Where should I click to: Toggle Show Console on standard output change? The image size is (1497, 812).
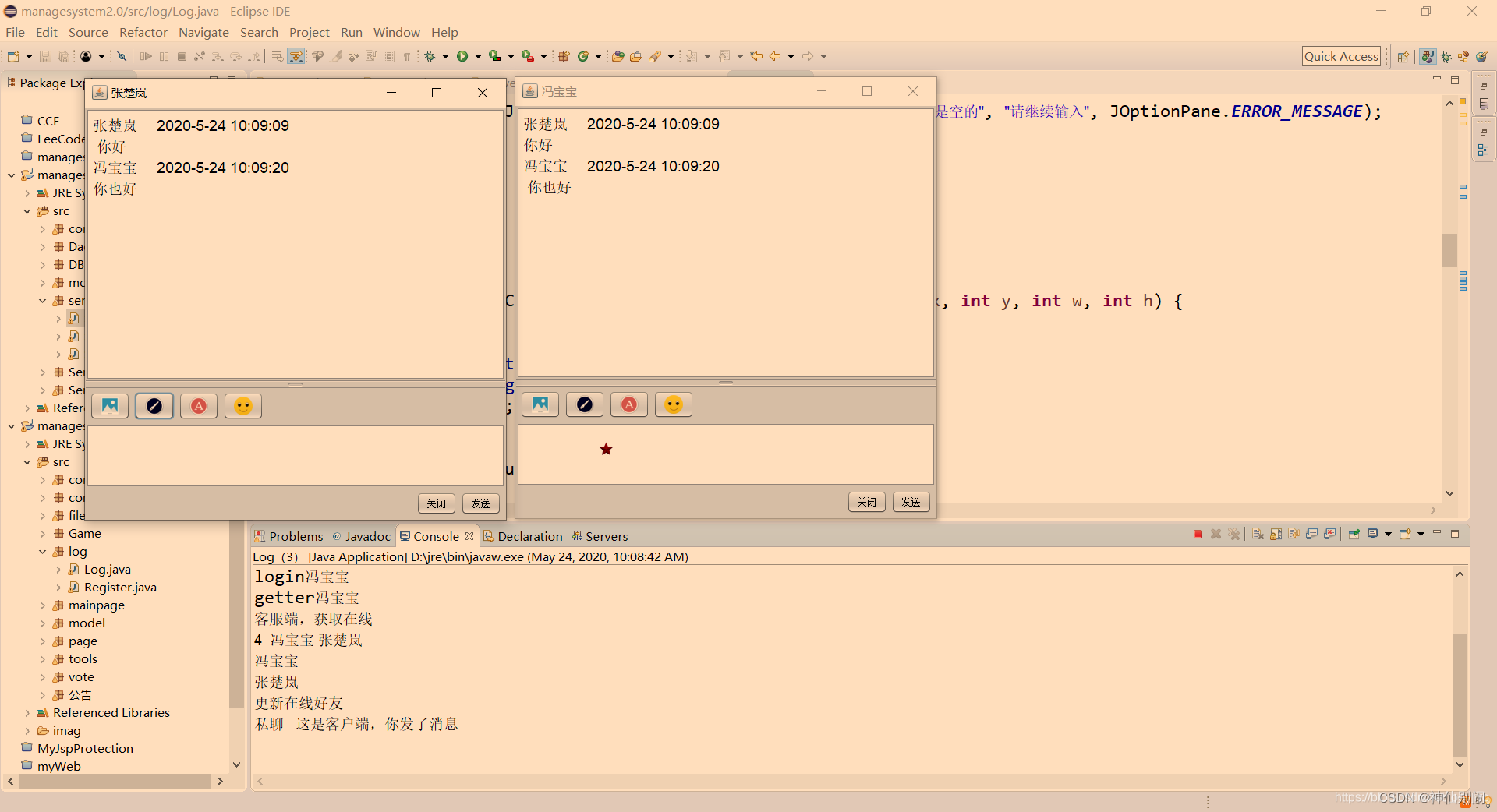coord(1312,534)
